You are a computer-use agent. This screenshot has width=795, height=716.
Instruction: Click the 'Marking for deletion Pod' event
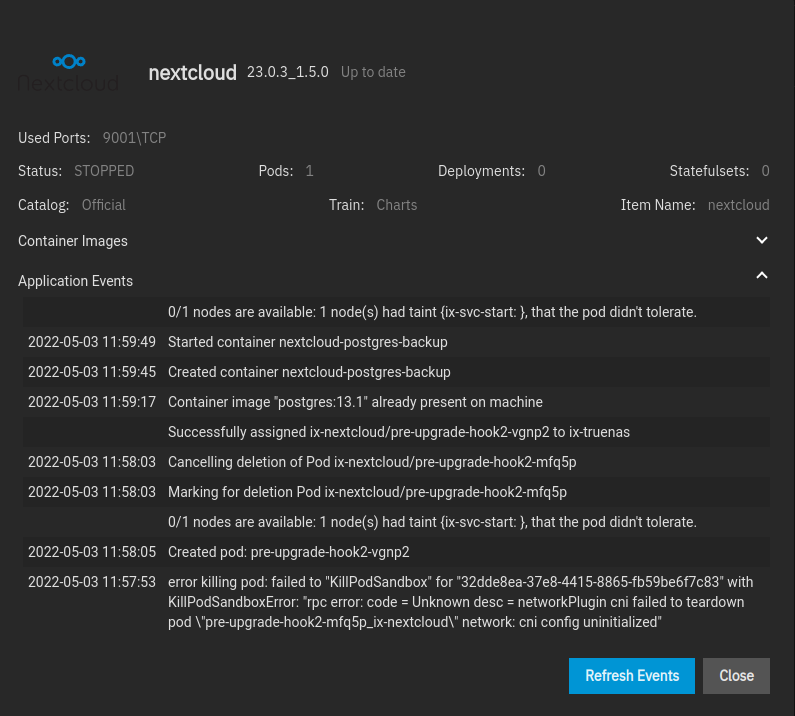[368, 492]
